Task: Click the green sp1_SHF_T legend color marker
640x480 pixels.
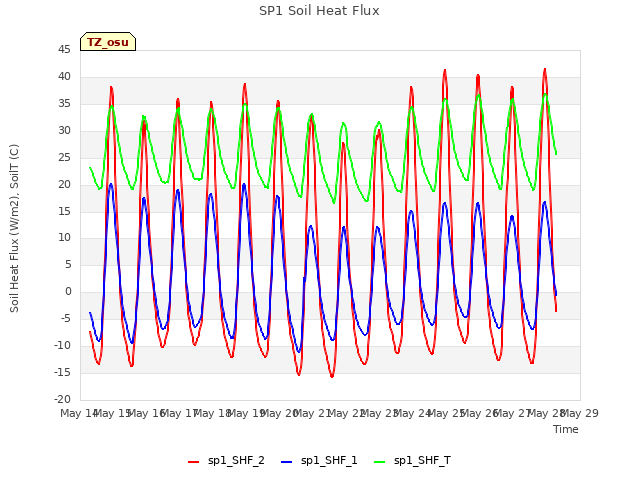Action: click(x=380, y=462)
